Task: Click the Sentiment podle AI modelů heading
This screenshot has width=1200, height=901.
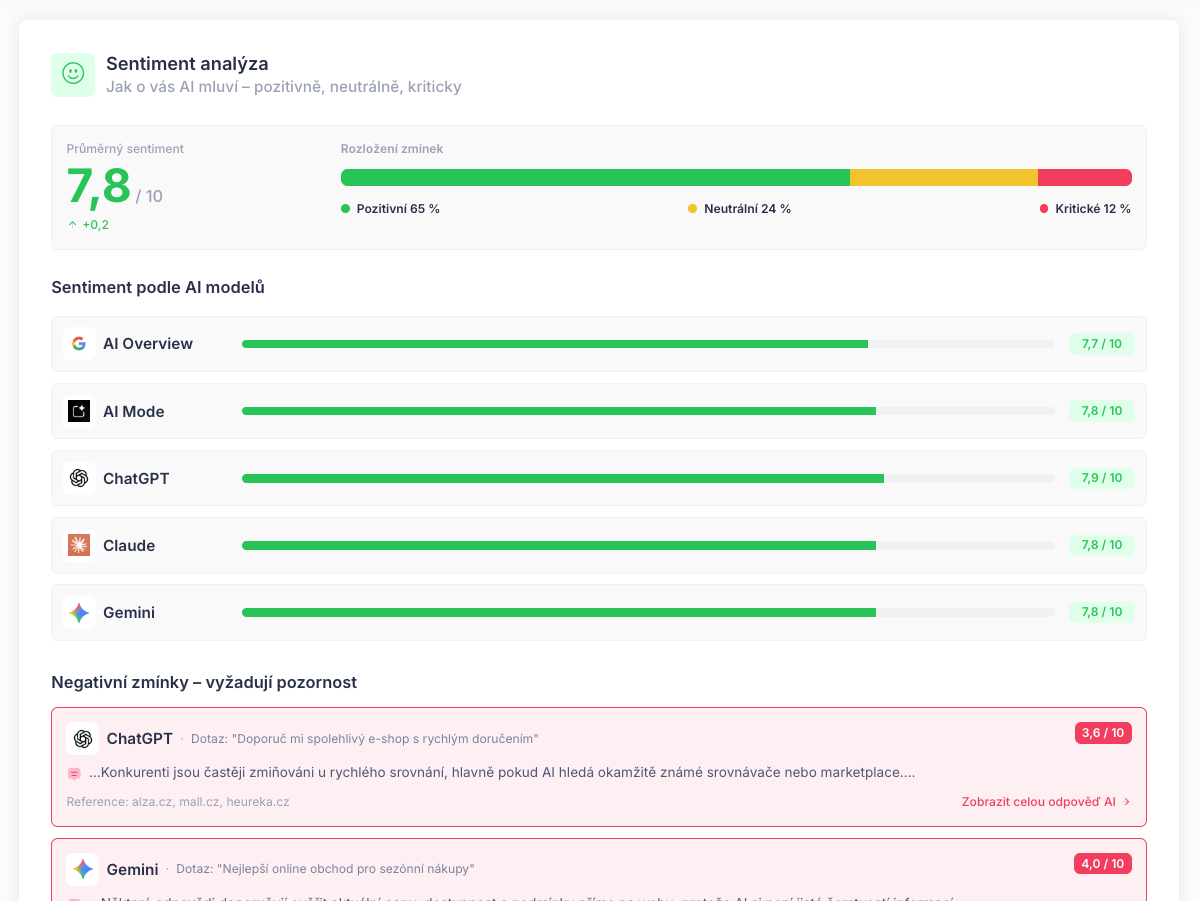Action: [158, 288]
